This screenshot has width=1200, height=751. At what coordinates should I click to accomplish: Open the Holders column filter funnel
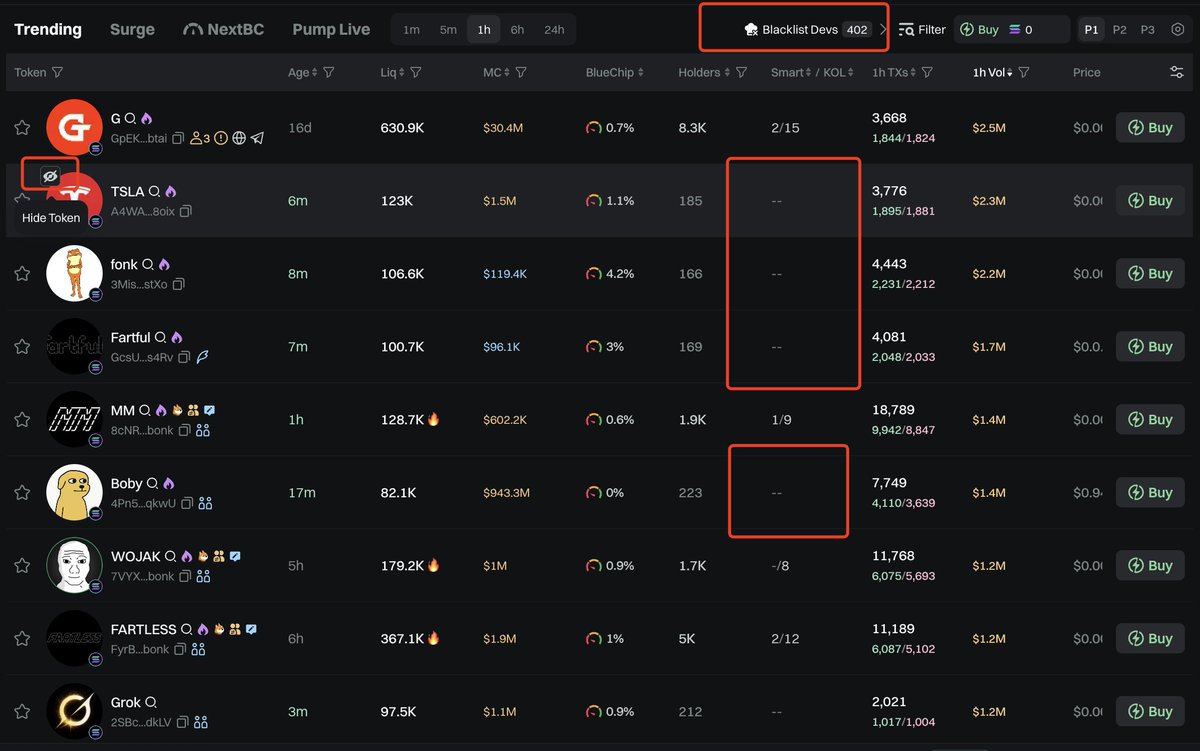tap(742, 73)
